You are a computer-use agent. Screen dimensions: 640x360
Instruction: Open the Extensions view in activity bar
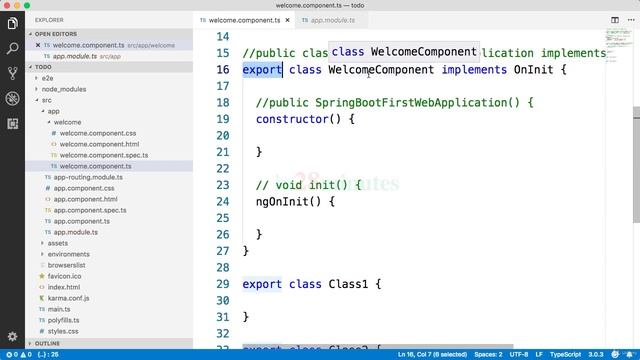click(12, 124)
